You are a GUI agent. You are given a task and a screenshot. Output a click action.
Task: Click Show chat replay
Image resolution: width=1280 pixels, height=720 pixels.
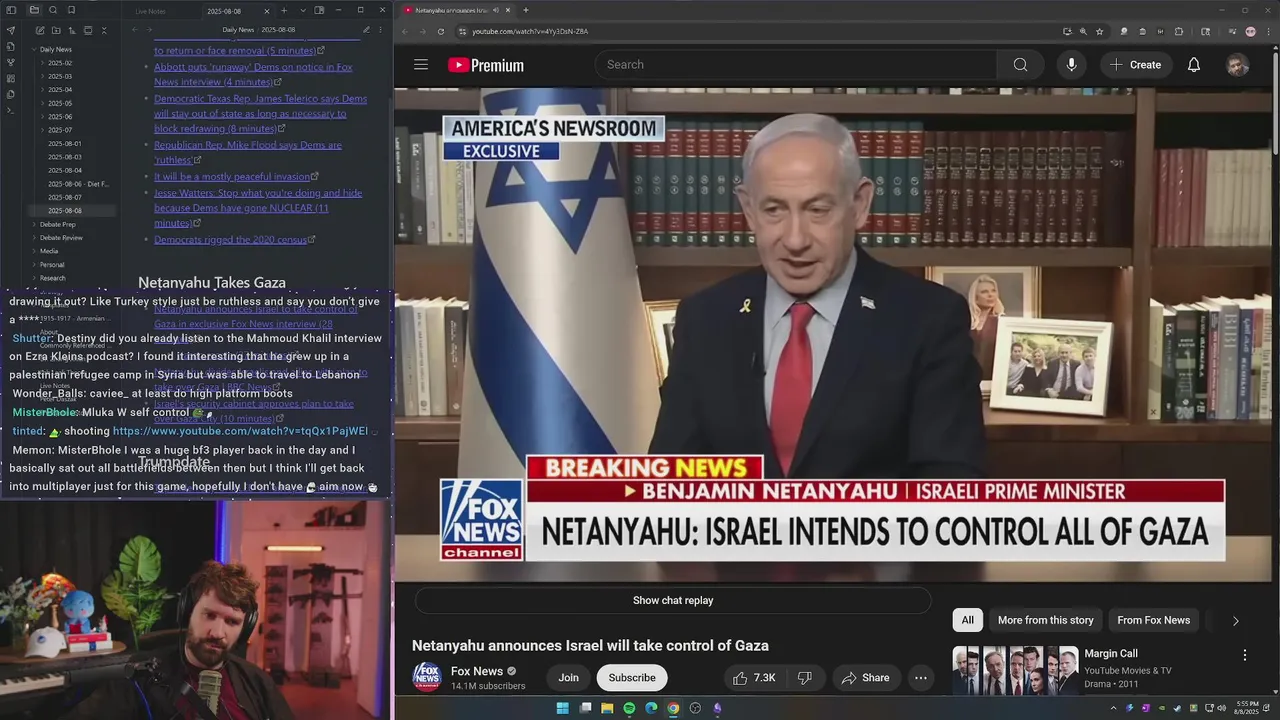coord(673,600)
